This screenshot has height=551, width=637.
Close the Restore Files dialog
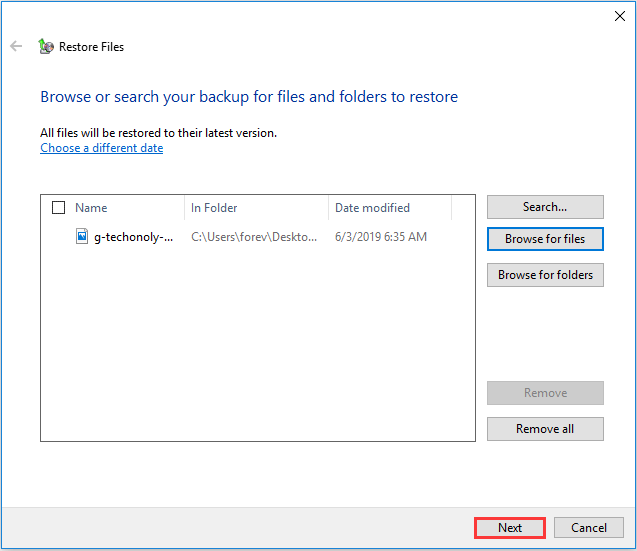click(619, 16)
